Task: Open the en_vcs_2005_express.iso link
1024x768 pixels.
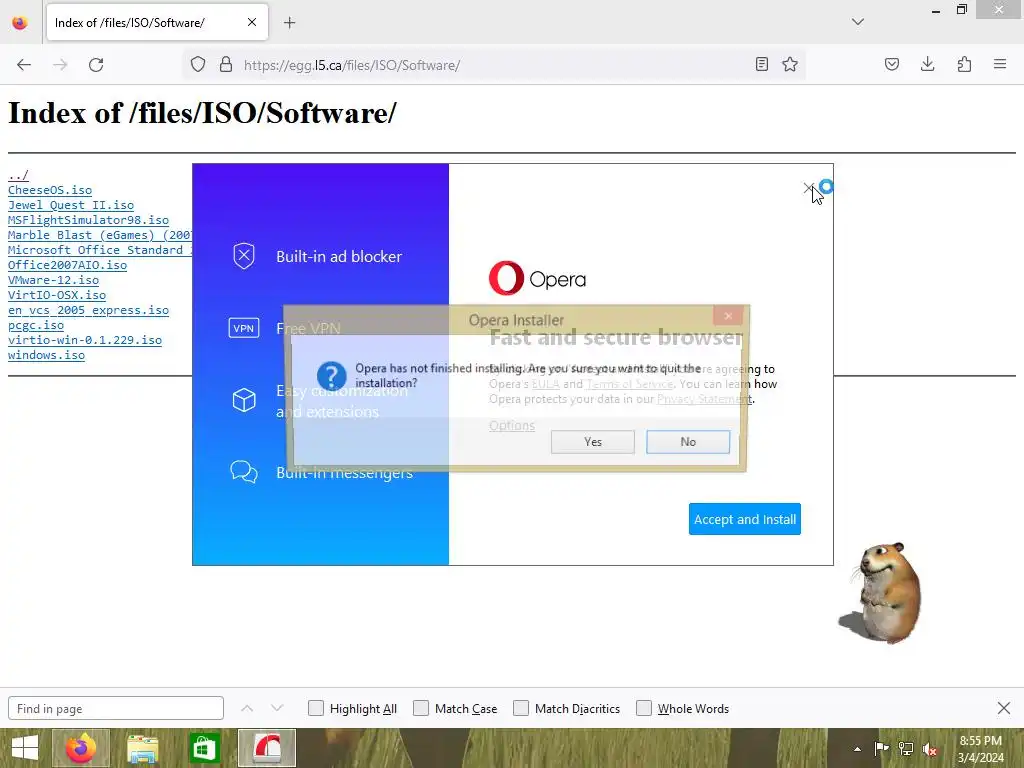Action: [88, 310]
